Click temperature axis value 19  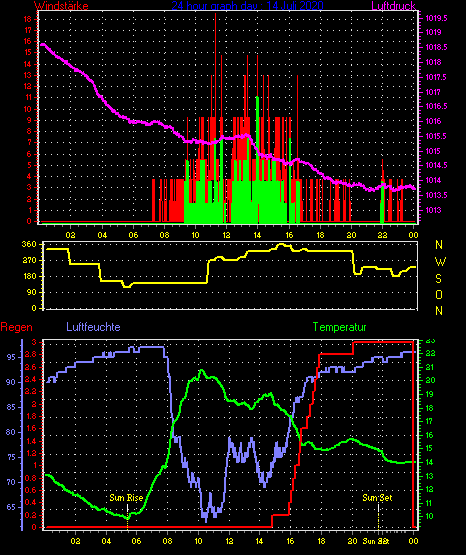(x=429, y=394)
